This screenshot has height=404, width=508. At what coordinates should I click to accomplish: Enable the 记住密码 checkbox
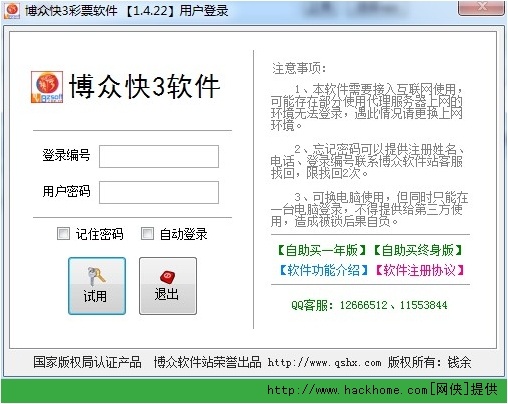point(63,234)
